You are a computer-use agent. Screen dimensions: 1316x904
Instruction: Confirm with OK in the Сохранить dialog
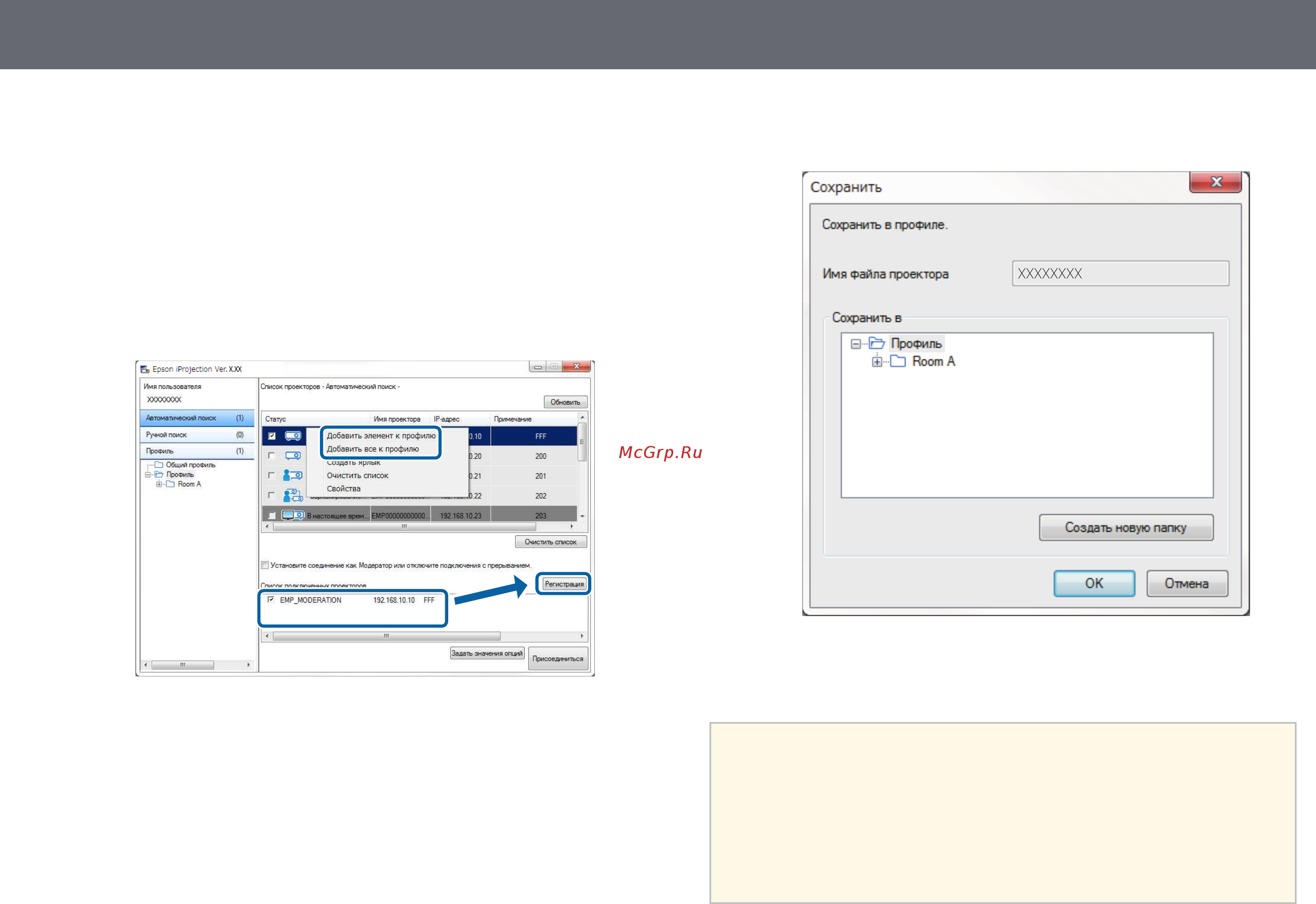pyautogui.click(x=1094, y=584)
